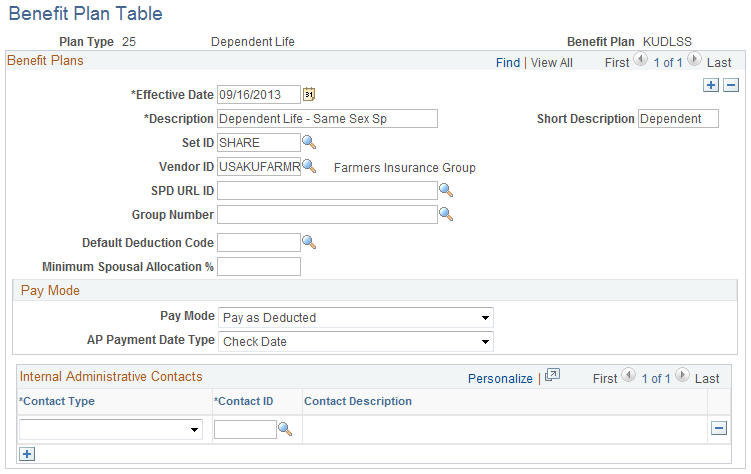Click into the Set ID field
751x474 pixels.
(x=259, y=142)
